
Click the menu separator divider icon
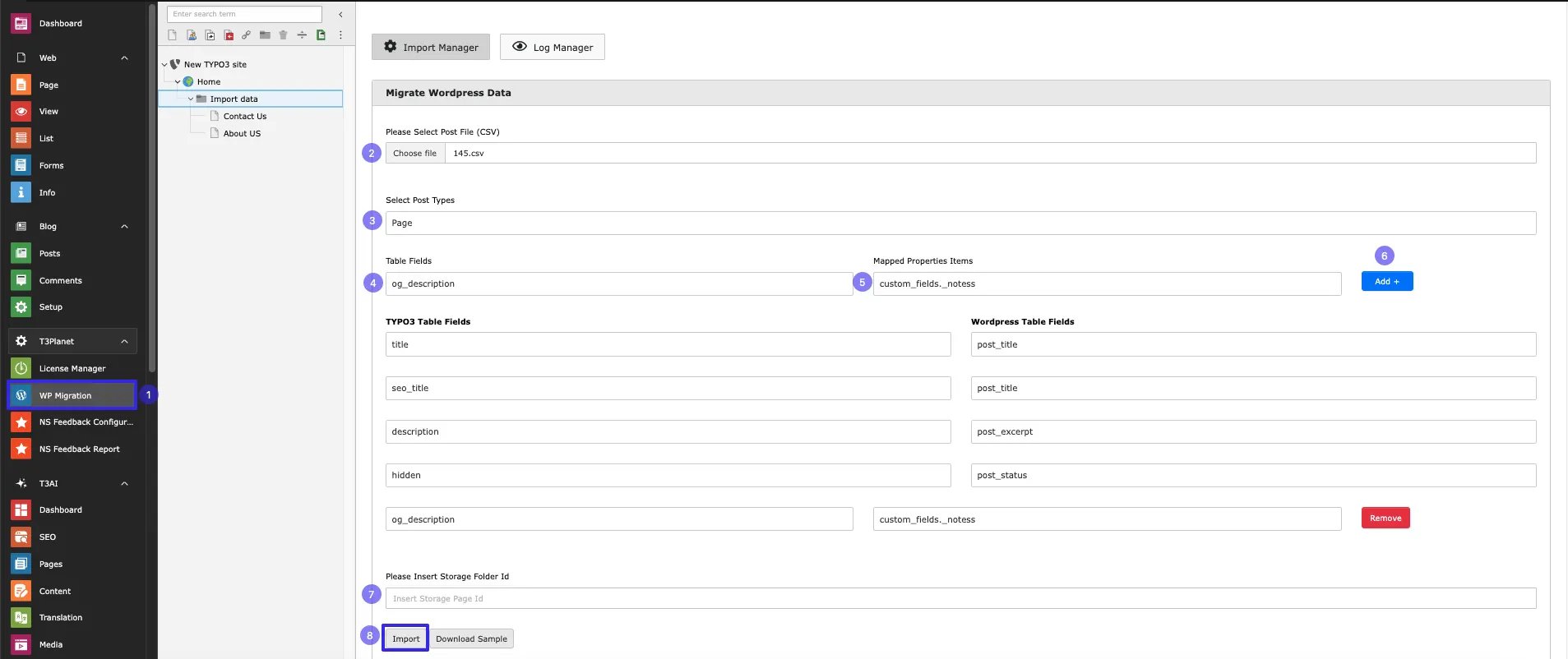click(302, 35)
